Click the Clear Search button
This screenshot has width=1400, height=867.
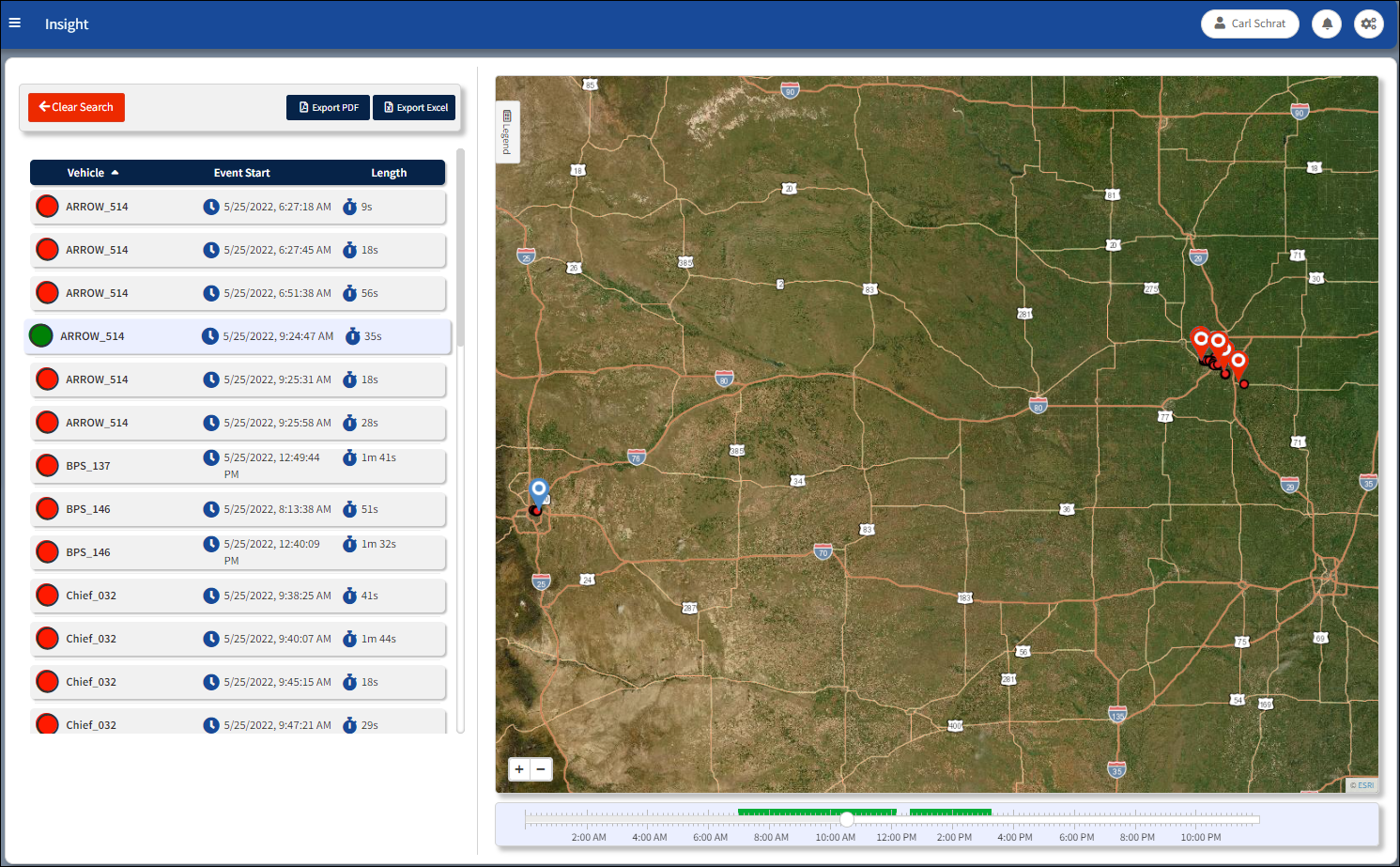[76, 107]
